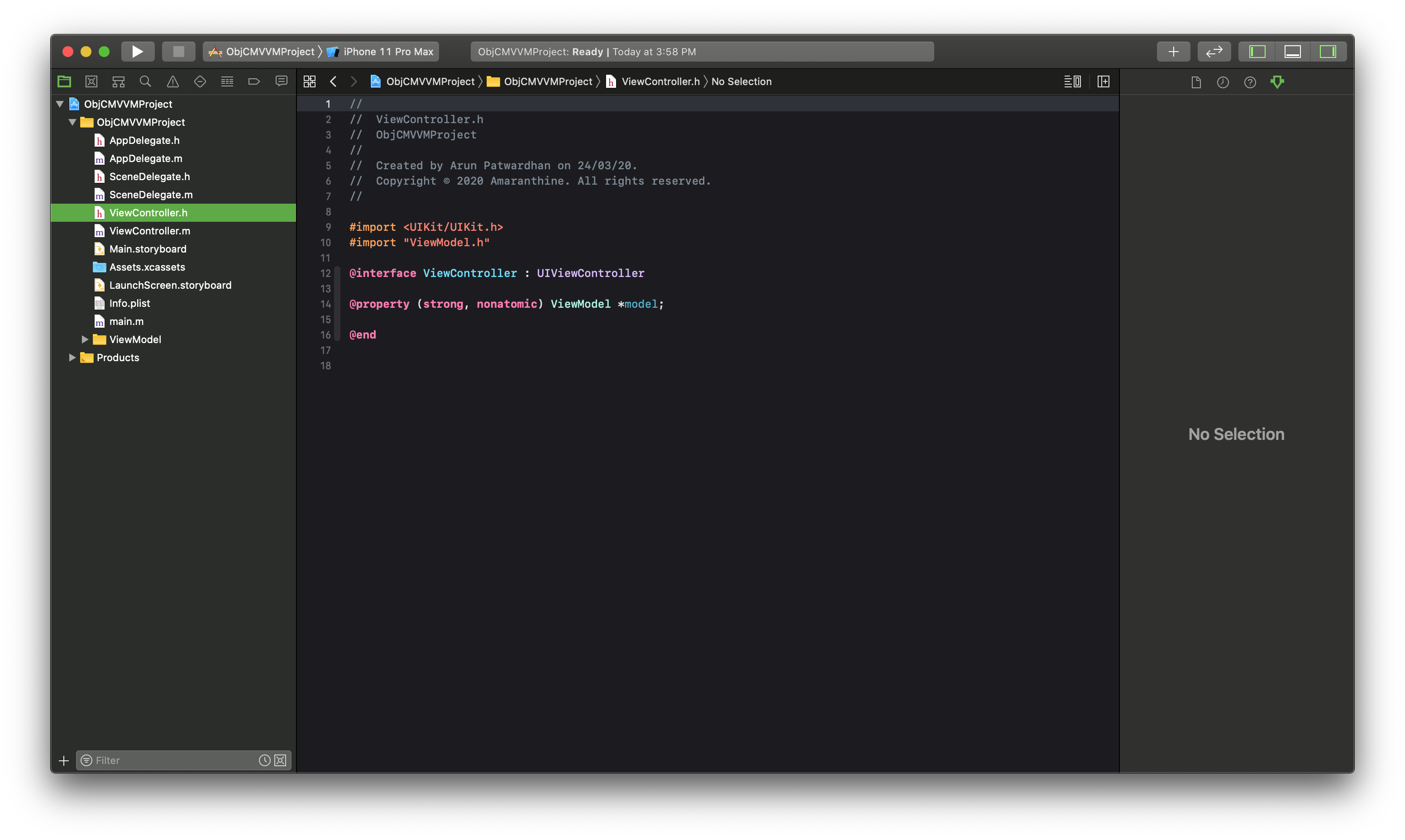Click the navigator Filter field

172,760
